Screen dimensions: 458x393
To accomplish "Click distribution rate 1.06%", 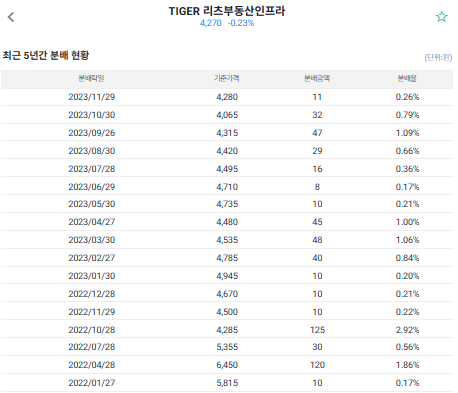I will pos(407,240).
